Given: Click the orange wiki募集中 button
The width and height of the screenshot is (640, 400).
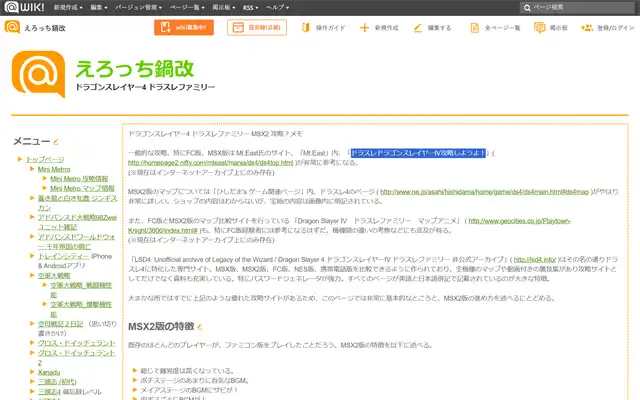Looking at the screenshot, I should pos(184,27).
